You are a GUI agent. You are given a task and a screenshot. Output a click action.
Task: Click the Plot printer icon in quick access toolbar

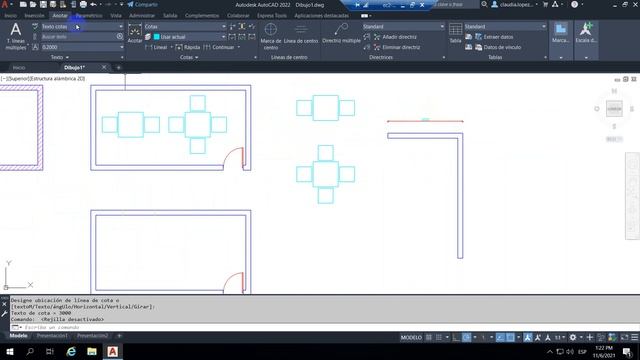tap(83, 4)
